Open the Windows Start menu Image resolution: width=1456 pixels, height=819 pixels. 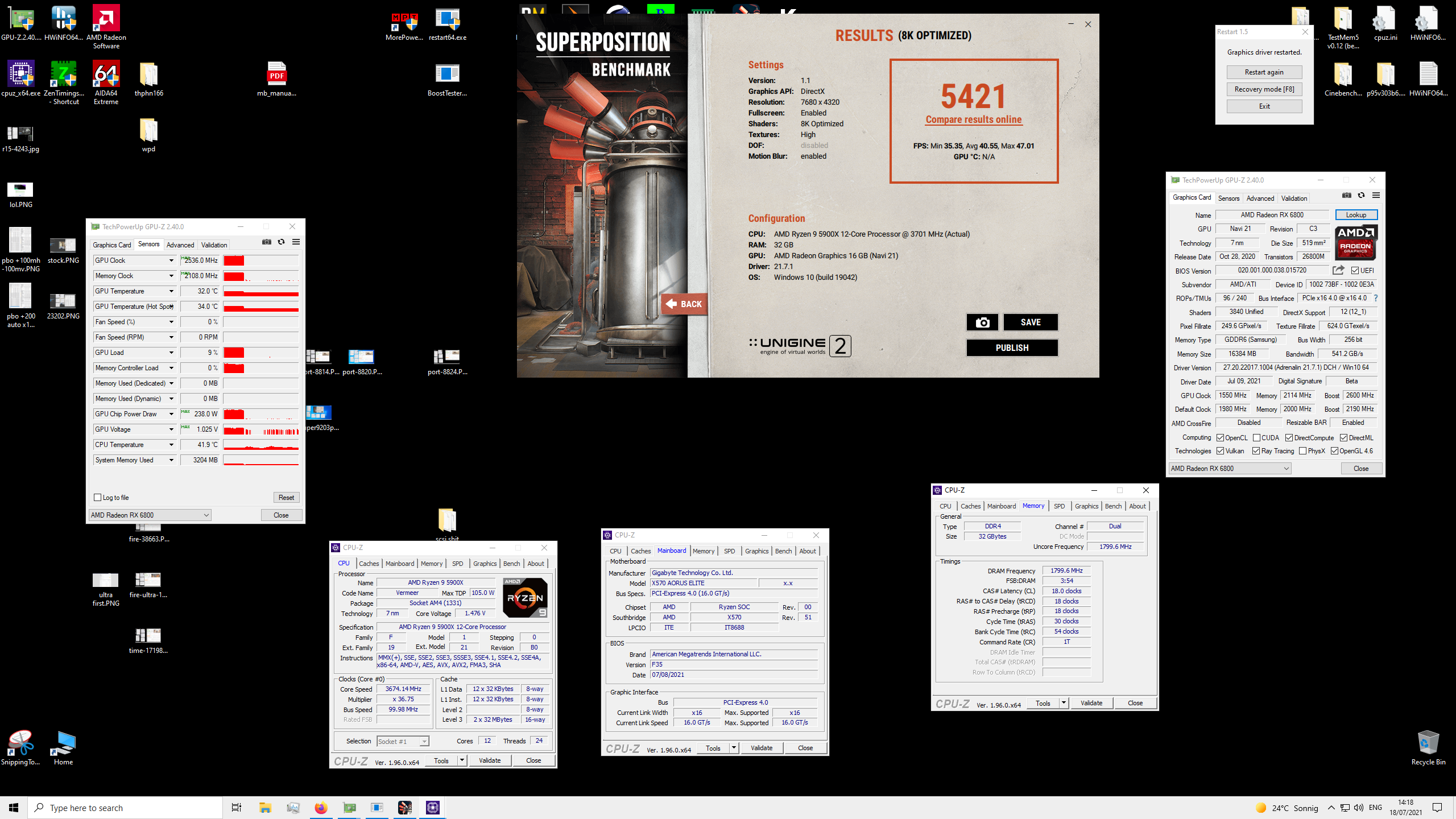click(x=14, y=808)
